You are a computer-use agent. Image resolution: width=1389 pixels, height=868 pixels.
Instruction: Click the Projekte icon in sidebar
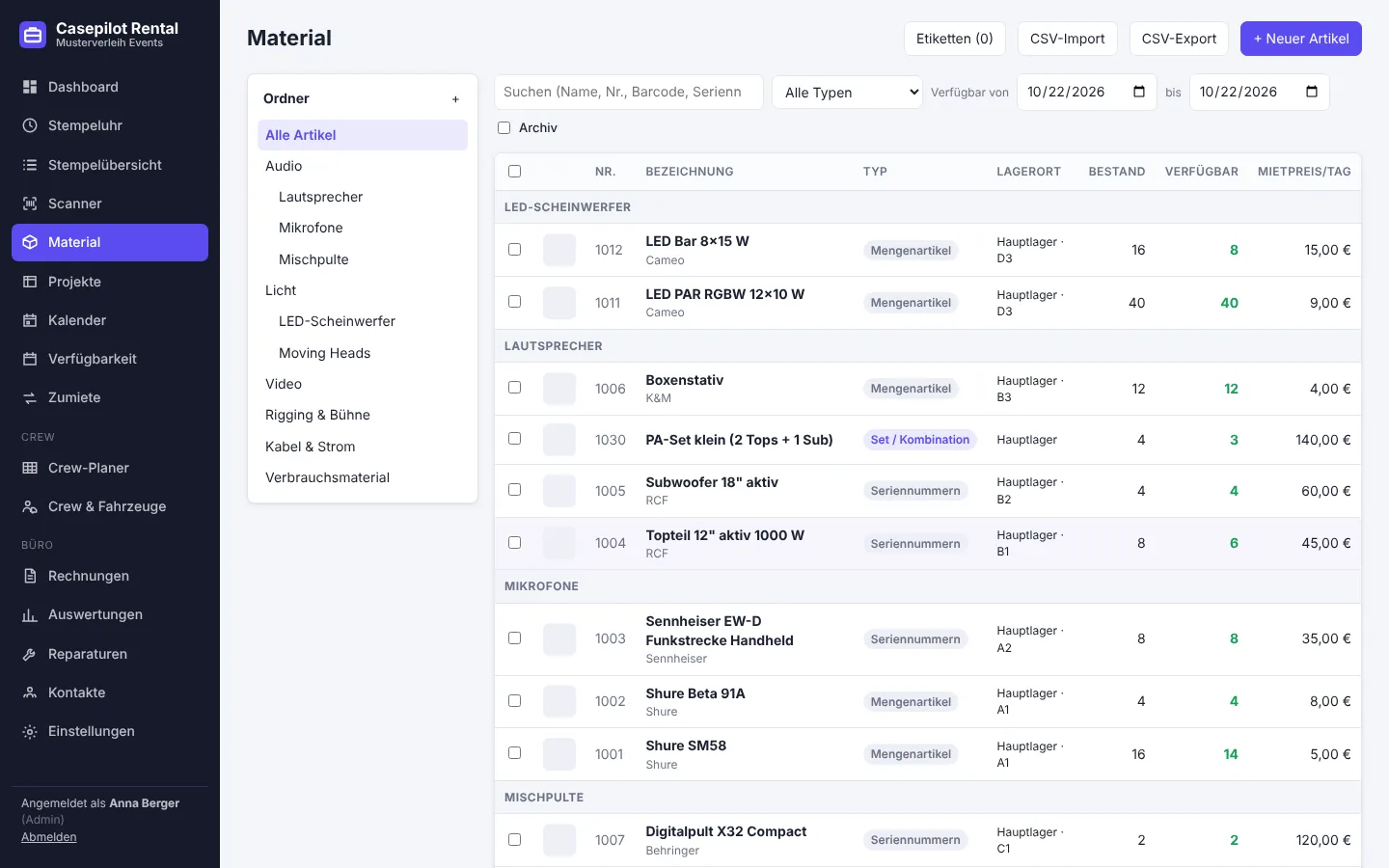coord(30,282)
